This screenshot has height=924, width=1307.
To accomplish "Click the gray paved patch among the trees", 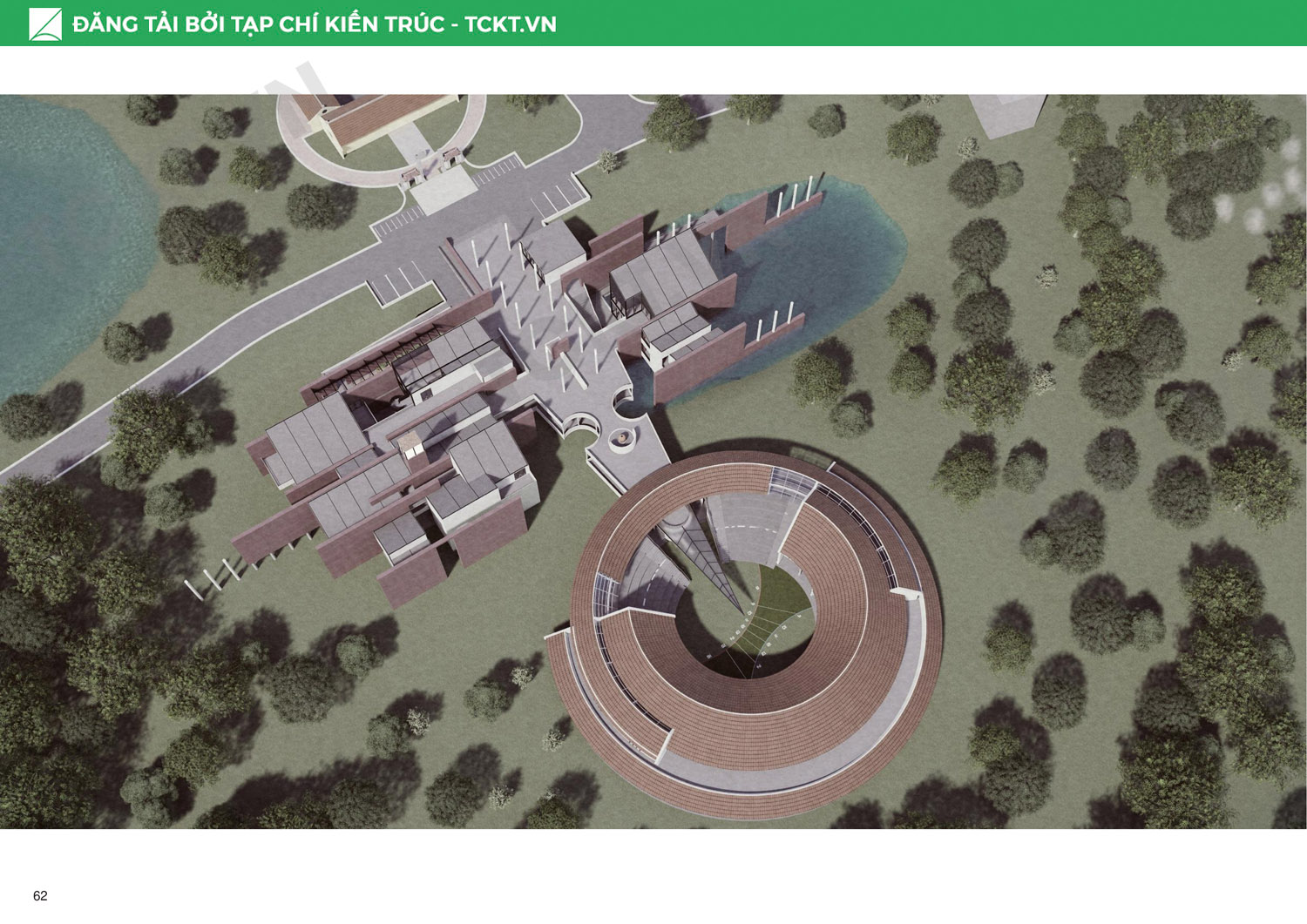I will [1009, 113].
